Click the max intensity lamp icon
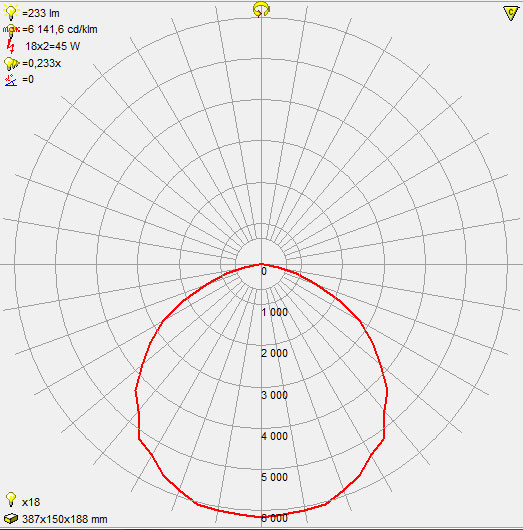The width and height of the screenshot is (523, 530). click(x=11, y=30)
